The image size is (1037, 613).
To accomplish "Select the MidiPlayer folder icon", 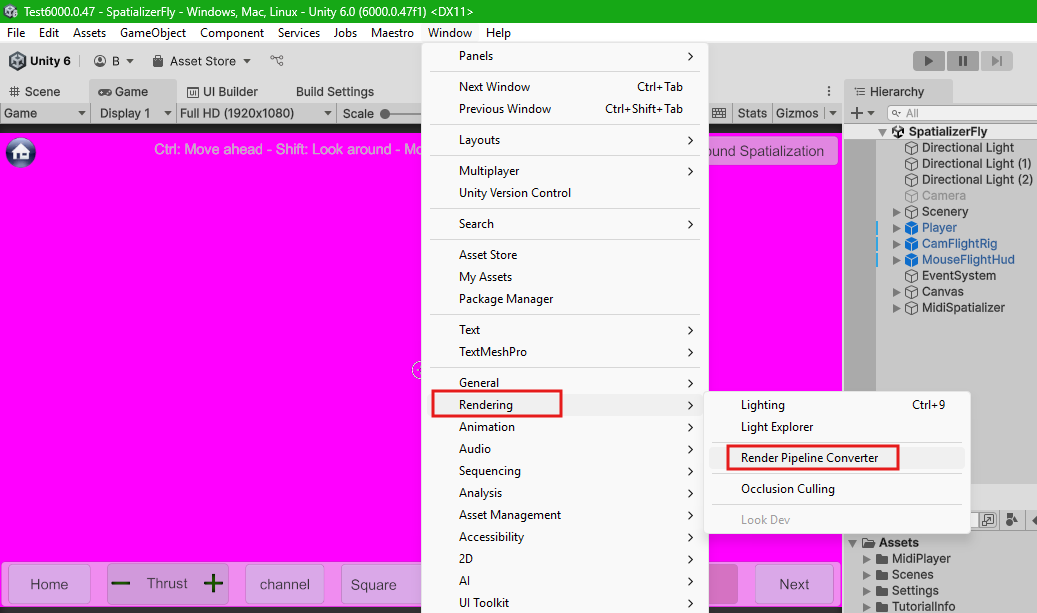I will [882, 559].
